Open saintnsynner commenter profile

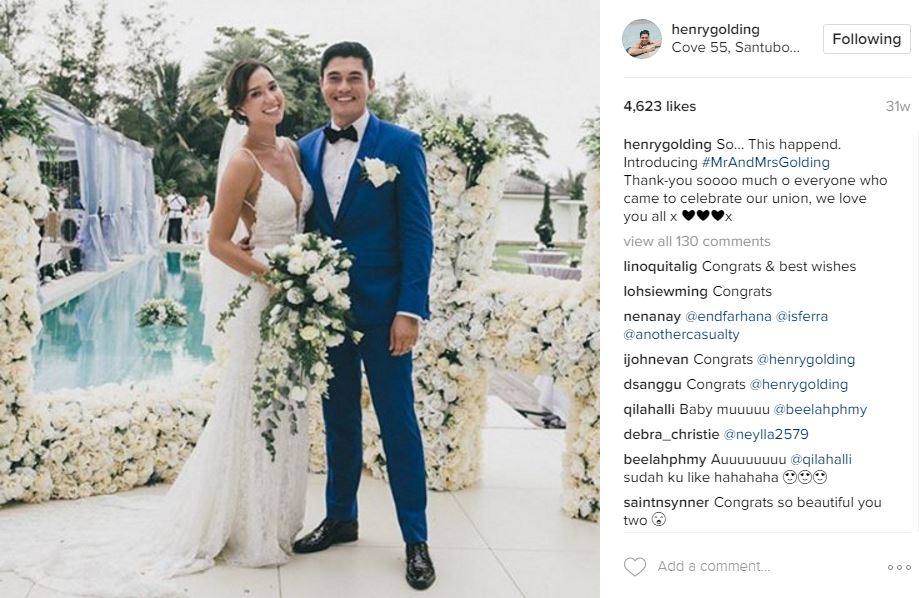[x=666, y=502]
